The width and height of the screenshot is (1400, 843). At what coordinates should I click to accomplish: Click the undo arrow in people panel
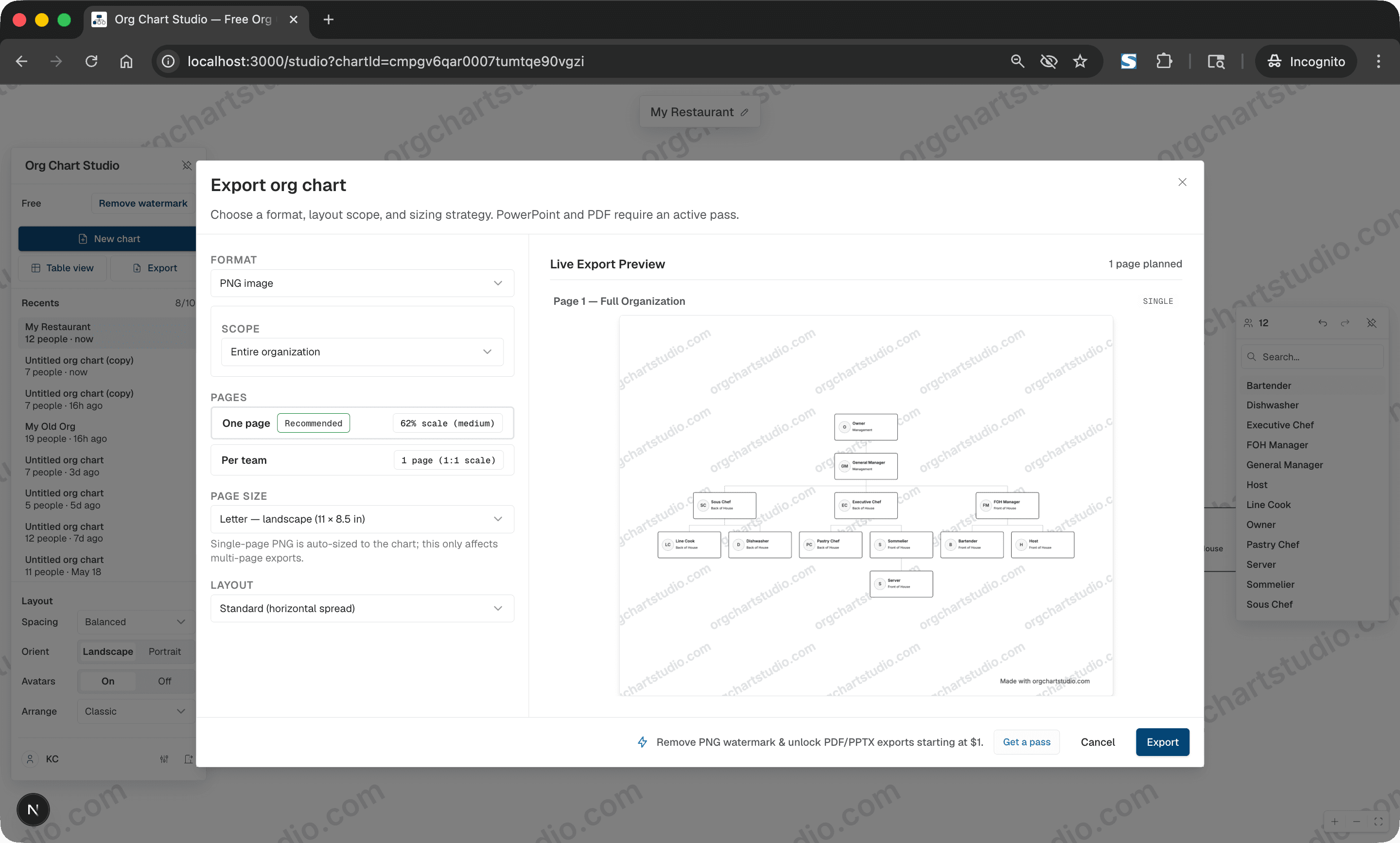tap(1323, 323)
